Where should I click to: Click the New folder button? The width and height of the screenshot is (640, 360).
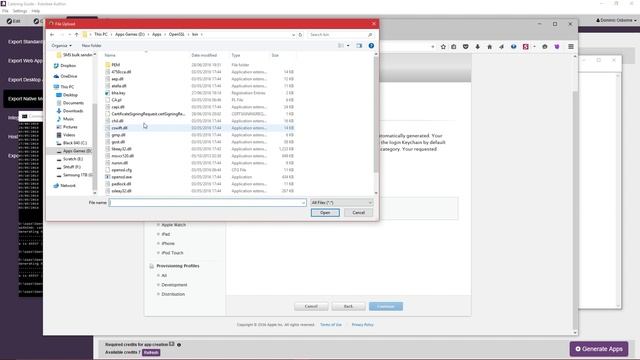pyautogui.click(x=91, y=46)
